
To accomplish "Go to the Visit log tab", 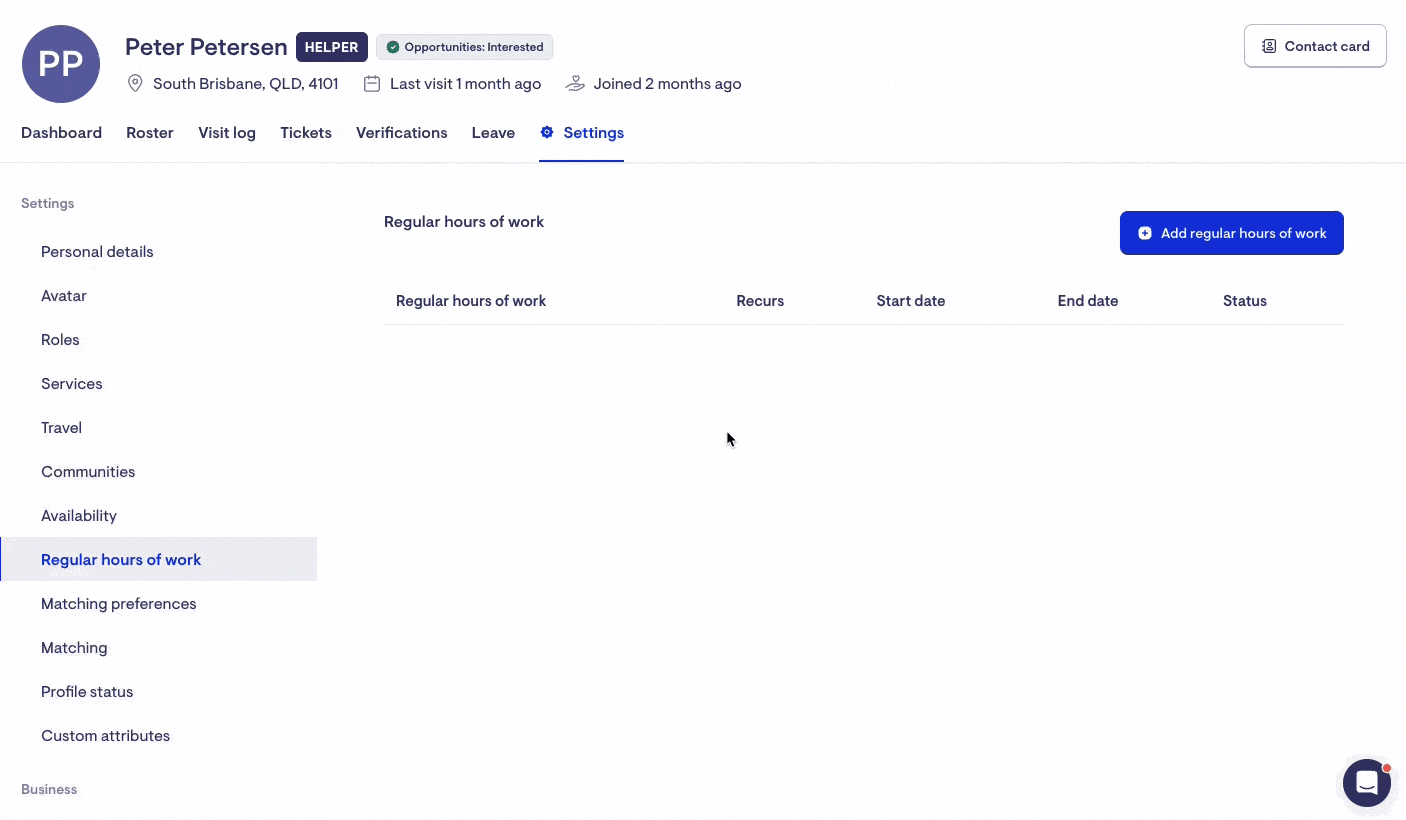I will point(227,133).
